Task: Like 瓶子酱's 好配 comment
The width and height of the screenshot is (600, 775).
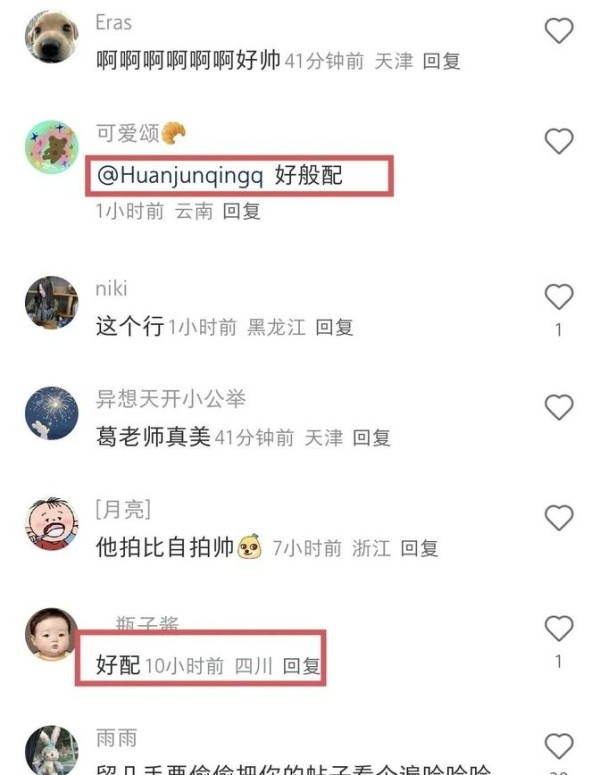Action: 558,629
